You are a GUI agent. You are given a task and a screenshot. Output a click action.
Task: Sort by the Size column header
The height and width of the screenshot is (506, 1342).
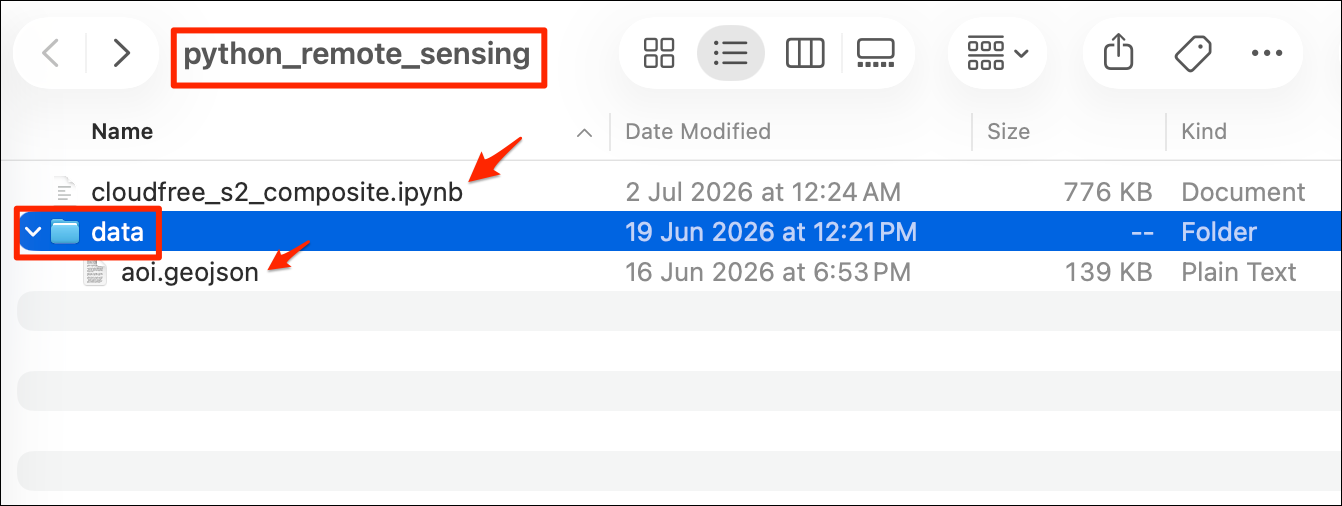(x=1008, y=131)
